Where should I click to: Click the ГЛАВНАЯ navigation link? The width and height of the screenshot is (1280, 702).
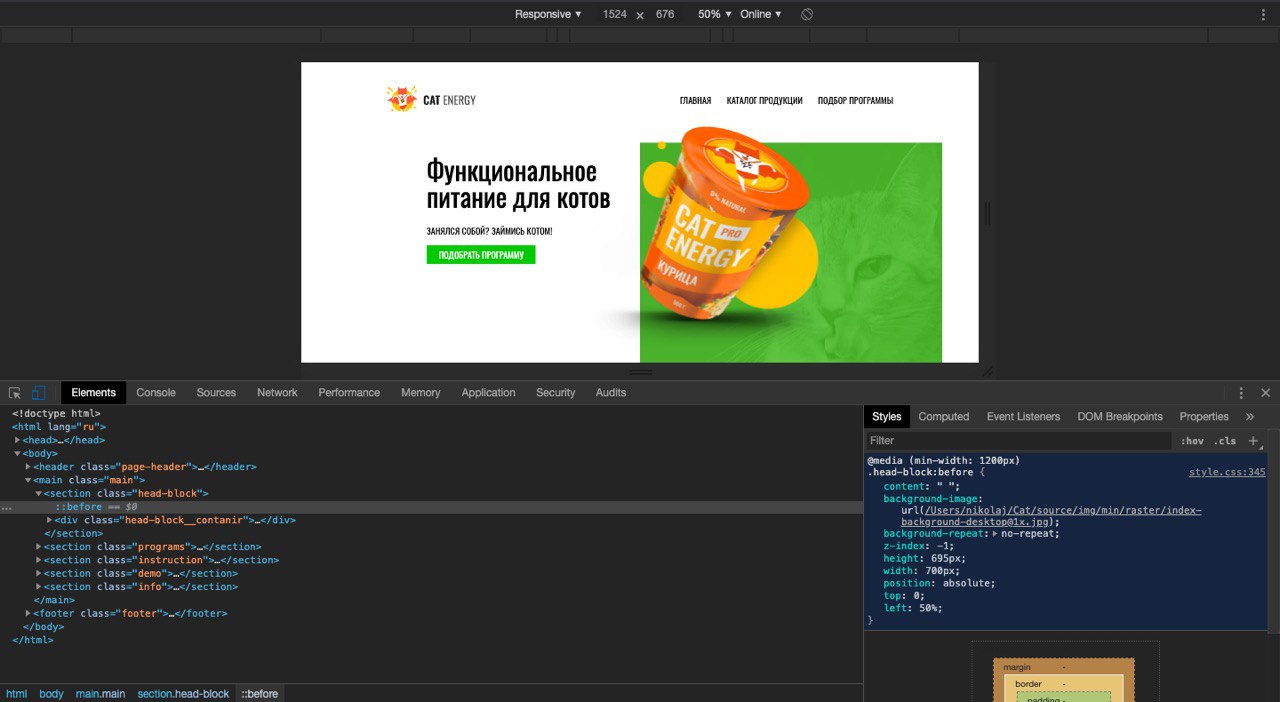click(x=695, y=101)
